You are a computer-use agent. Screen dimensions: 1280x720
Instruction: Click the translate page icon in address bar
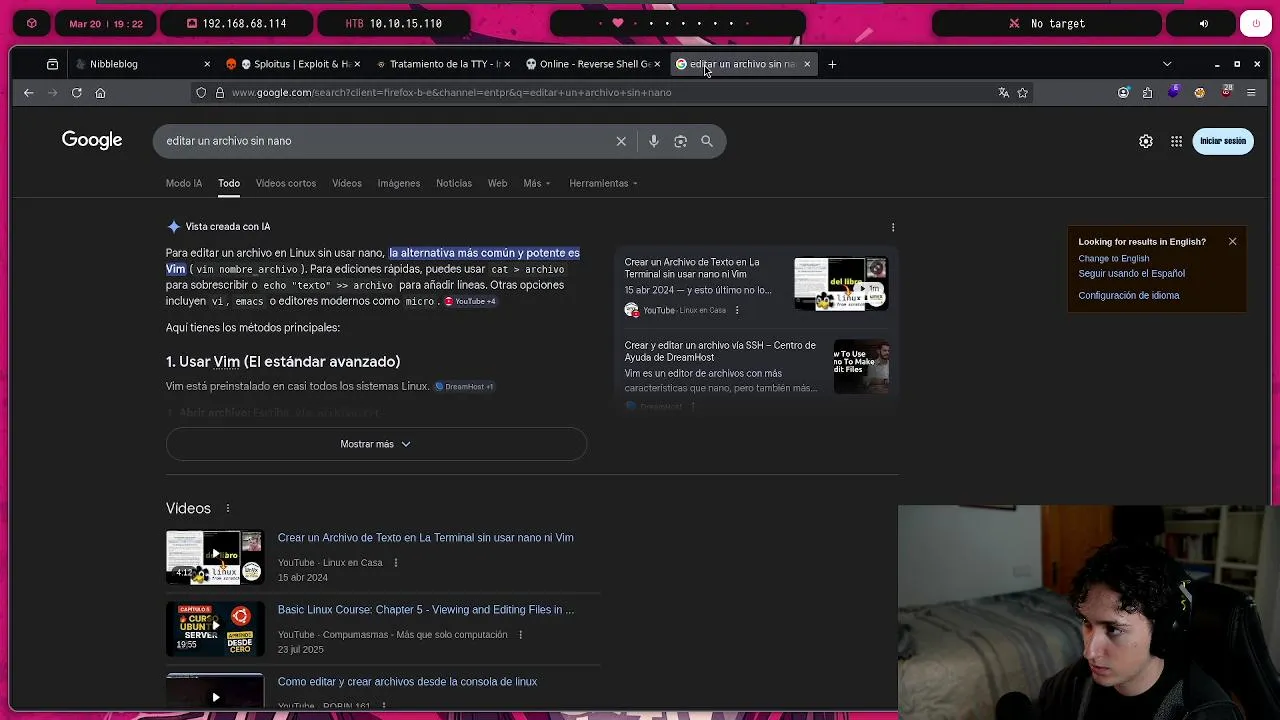tap(1003, 92)
